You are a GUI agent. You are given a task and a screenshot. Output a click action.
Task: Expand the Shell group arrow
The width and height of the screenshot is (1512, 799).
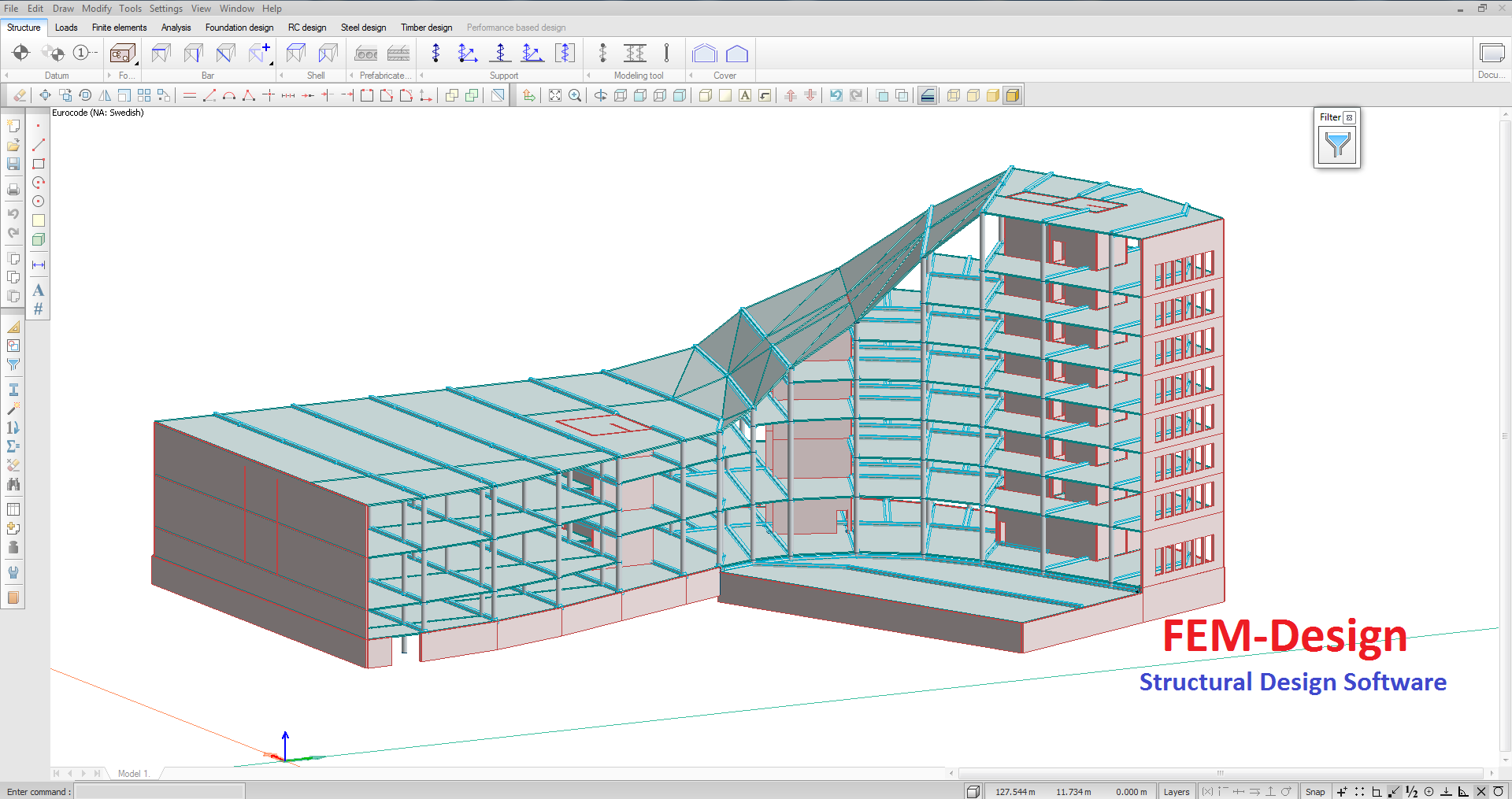coord(282,76)
